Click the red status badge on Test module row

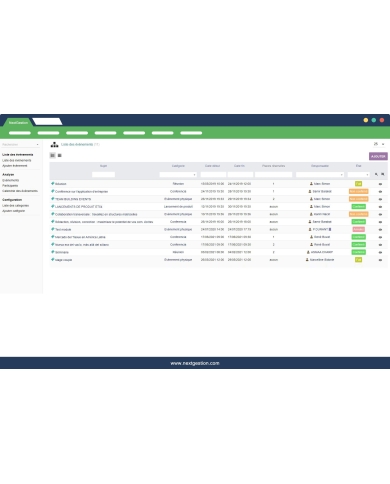(358, 229)
